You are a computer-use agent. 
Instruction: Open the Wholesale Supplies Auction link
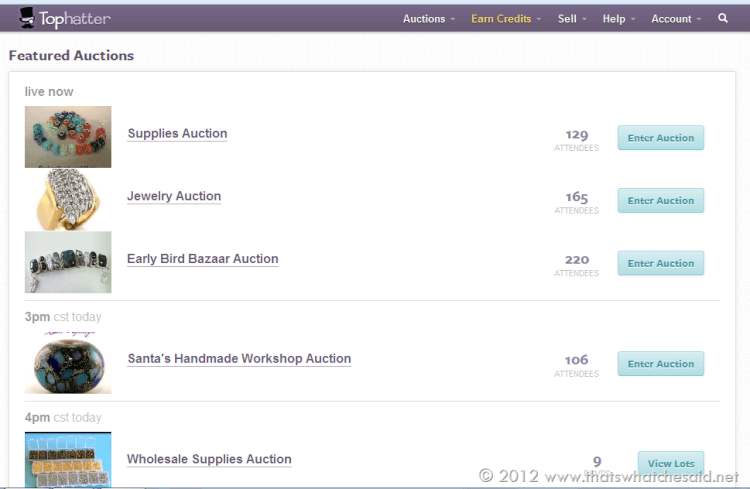[x=209, y=460]
